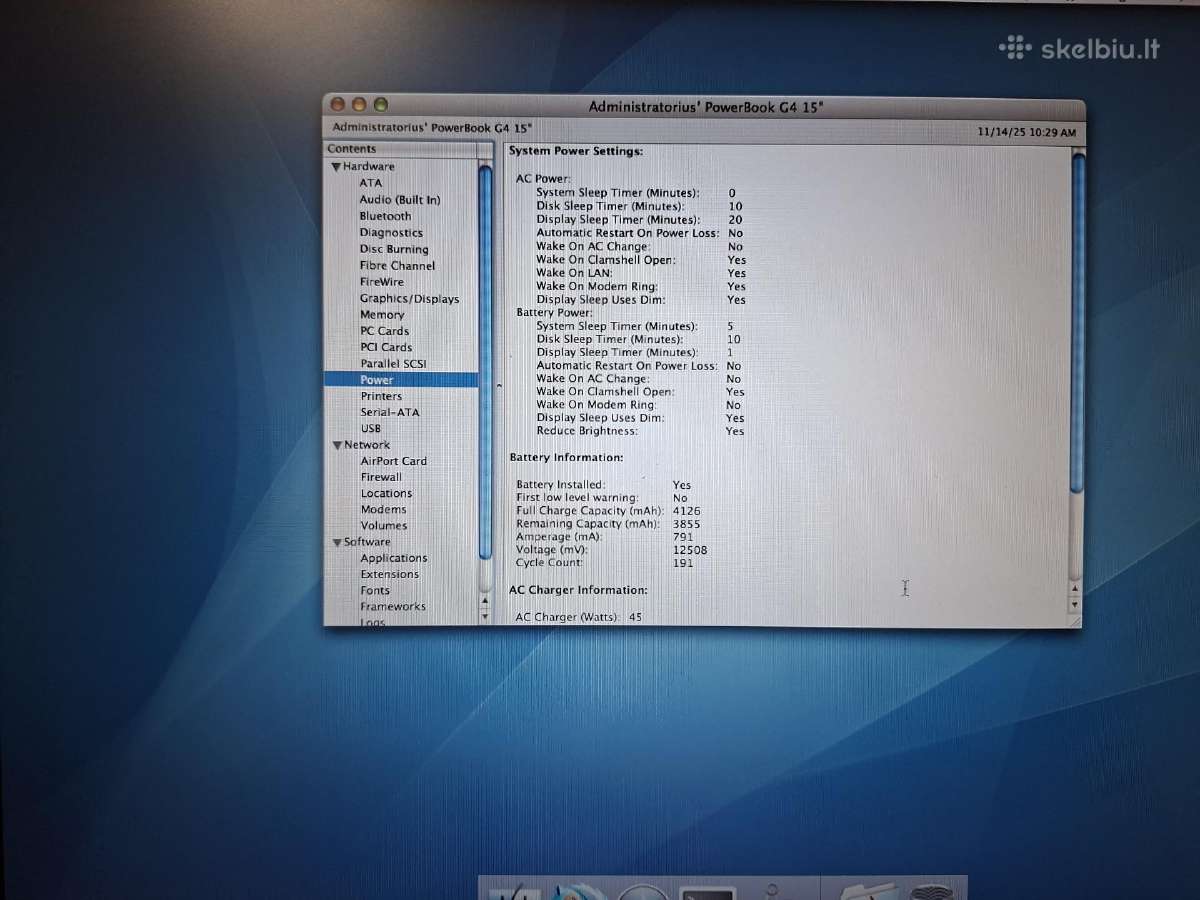Select Frameworks under Software
The height and width of the screenshot is (900, 1200).
pyautogui.click(x=393, y=606)
